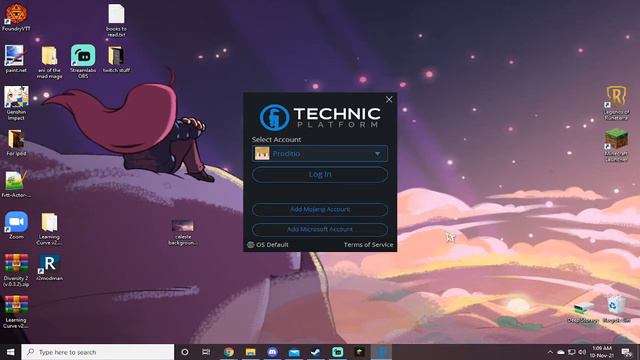The image size is (640, 360).
Task: Click the Add Microsoft Account button
Action: [320, 229]
